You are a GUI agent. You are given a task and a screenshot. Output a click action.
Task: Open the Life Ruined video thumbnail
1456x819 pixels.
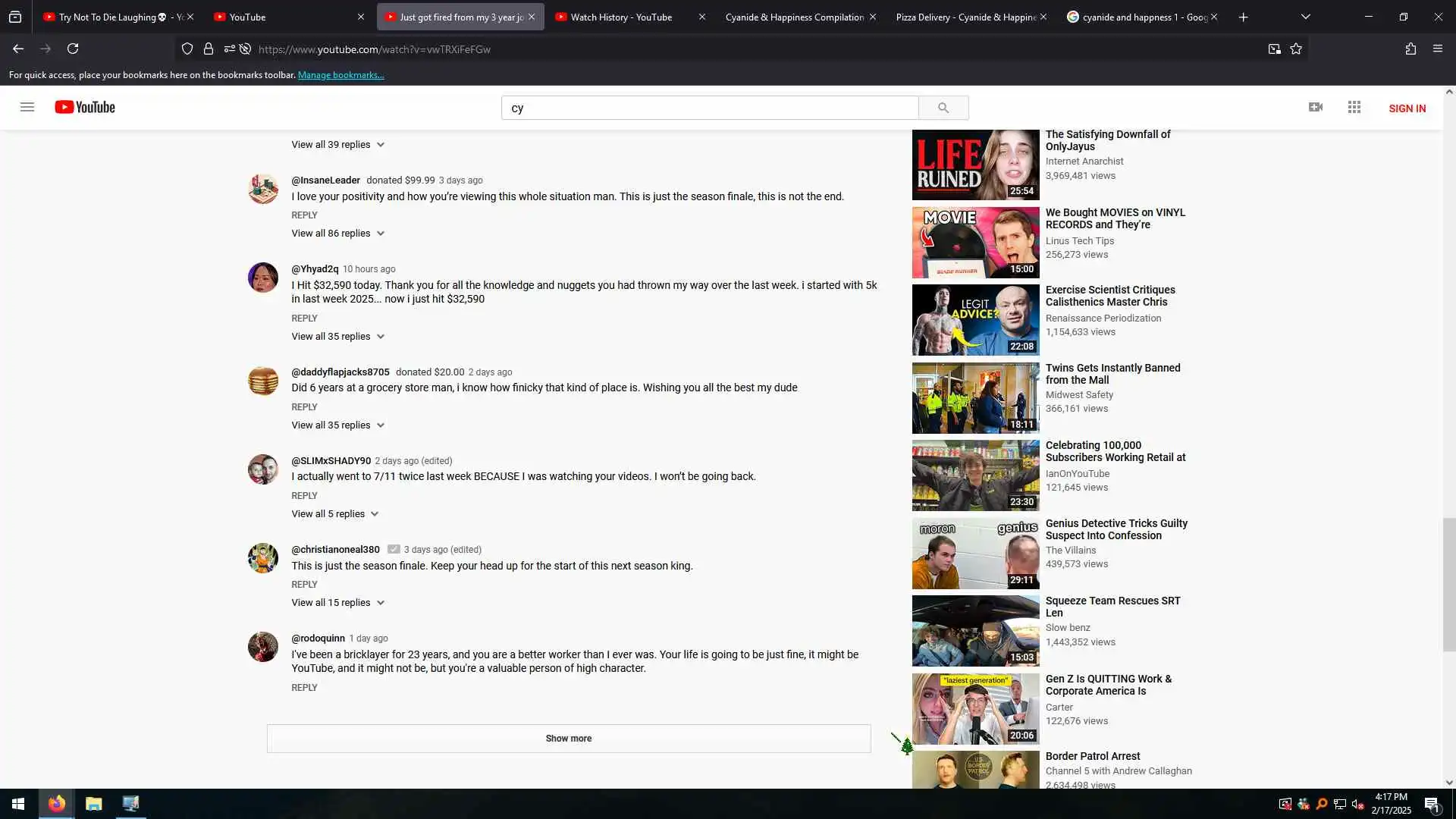tap(975, 165)
